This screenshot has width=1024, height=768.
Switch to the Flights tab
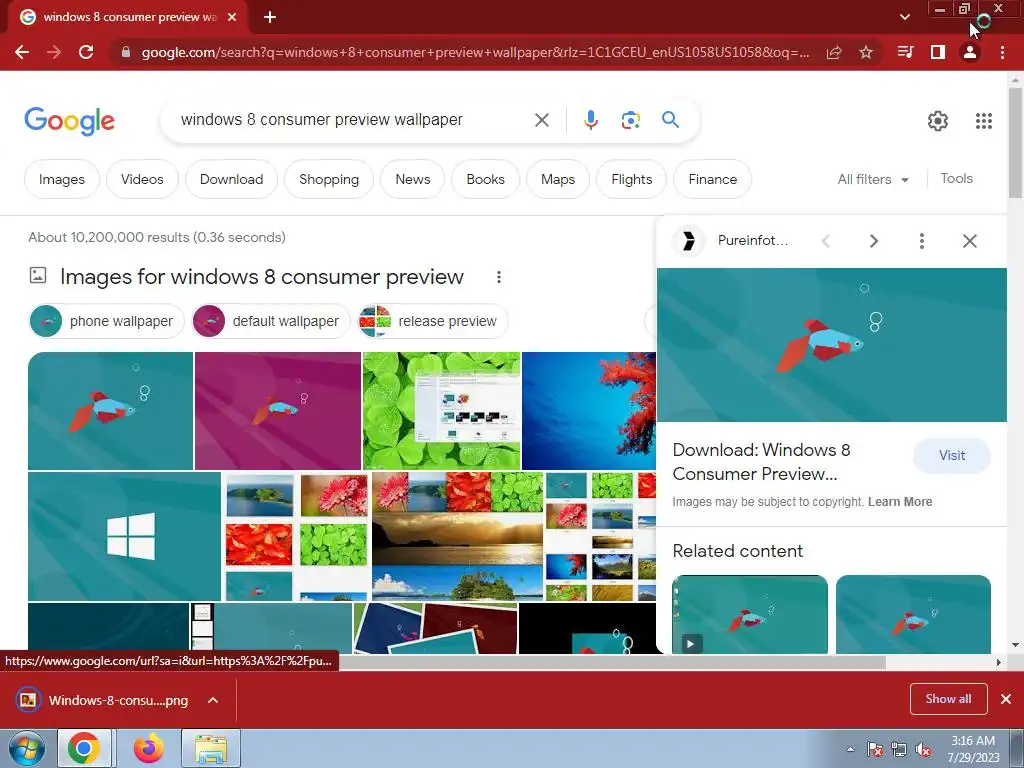[632, 179]
